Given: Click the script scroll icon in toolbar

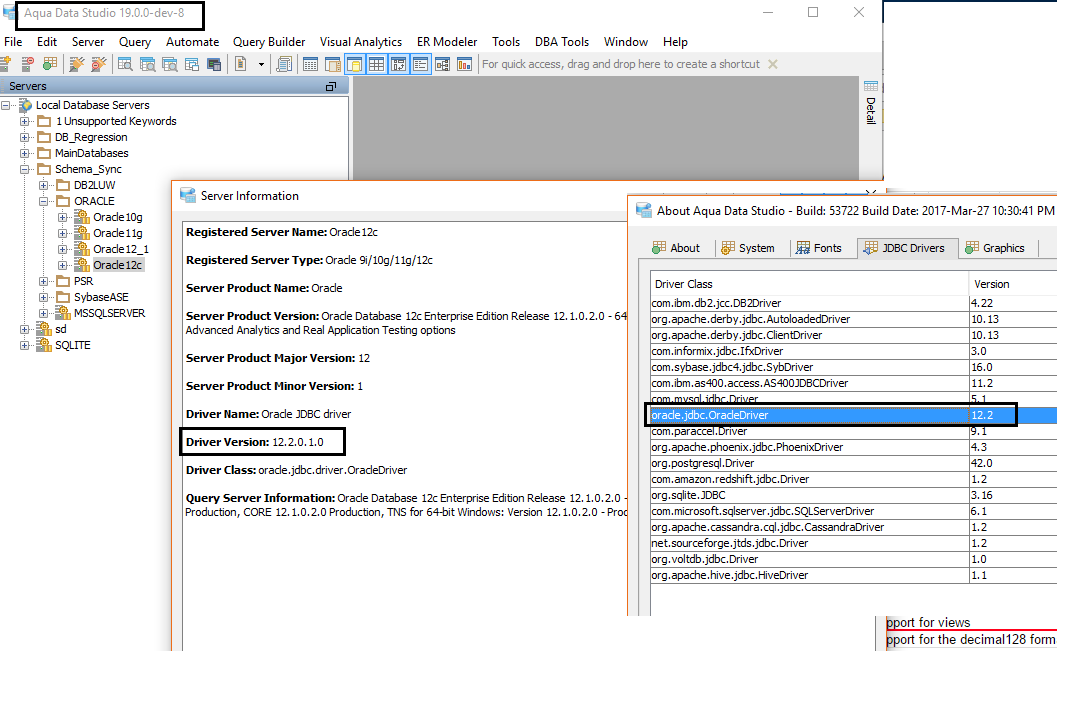Looking at the screenshot, I should pos(284,64).
